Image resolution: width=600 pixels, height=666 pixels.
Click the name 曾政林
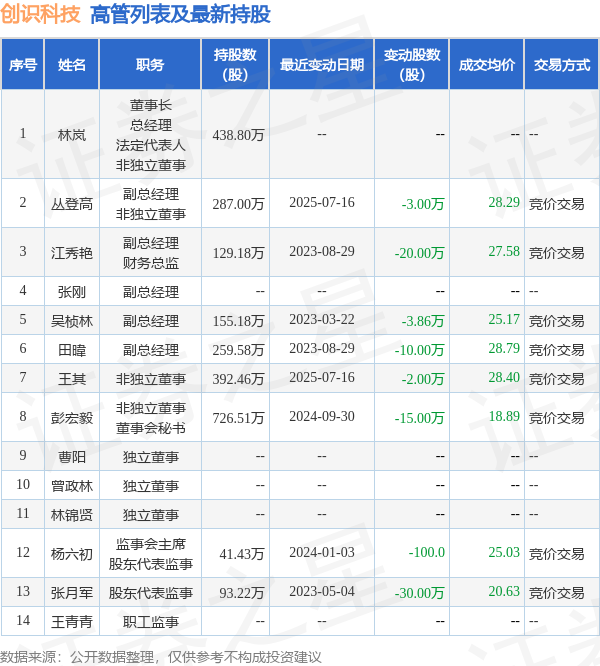tap(72, 485)
